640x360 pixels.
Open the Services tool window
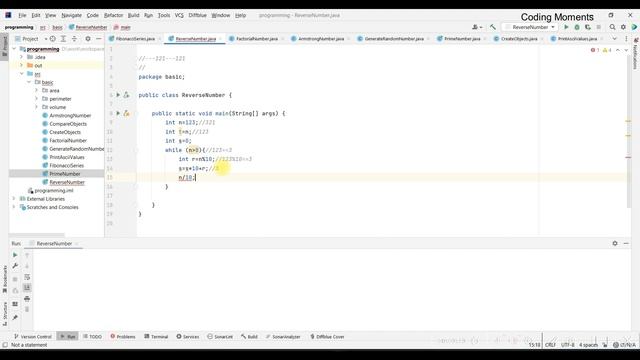[x=188, y=337]
